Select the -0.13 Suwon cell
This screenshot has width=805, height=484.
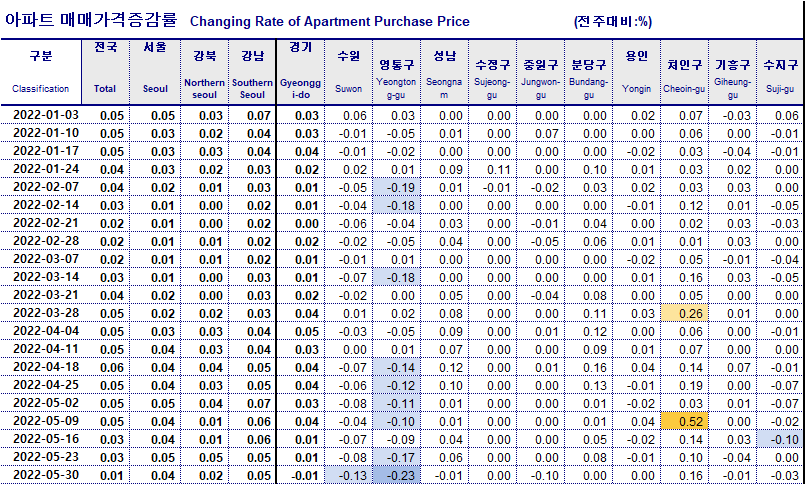pos(349,475)
